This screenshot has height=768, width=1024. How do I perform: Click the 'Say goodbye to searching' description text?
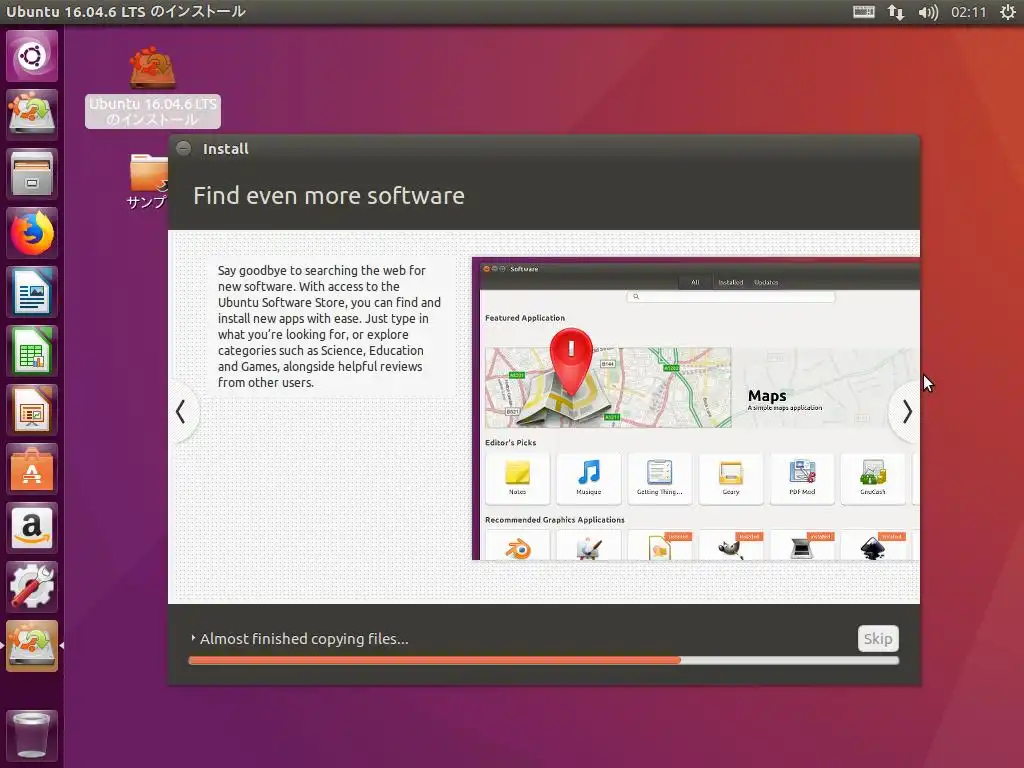[329, 326]
